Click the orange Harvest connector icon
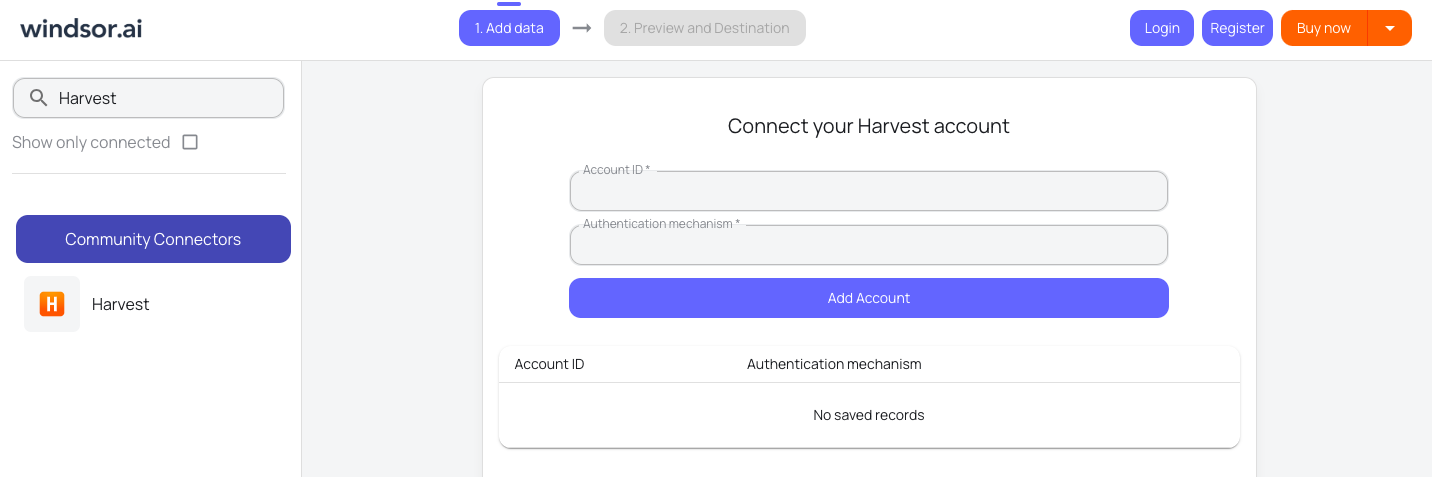Viewport: 1432px width, 477px height. click(x=52, y=304)
